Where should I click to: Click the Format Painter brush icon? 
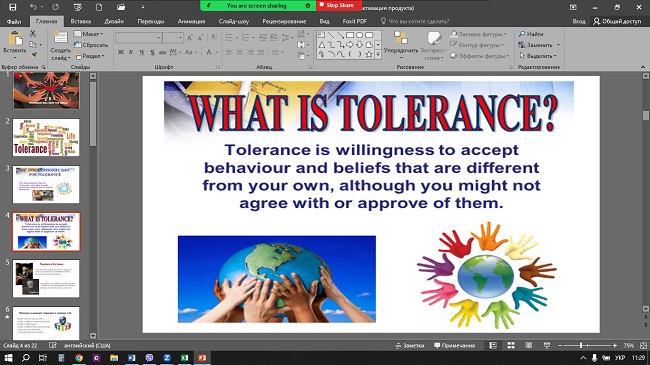coord(33,55)
